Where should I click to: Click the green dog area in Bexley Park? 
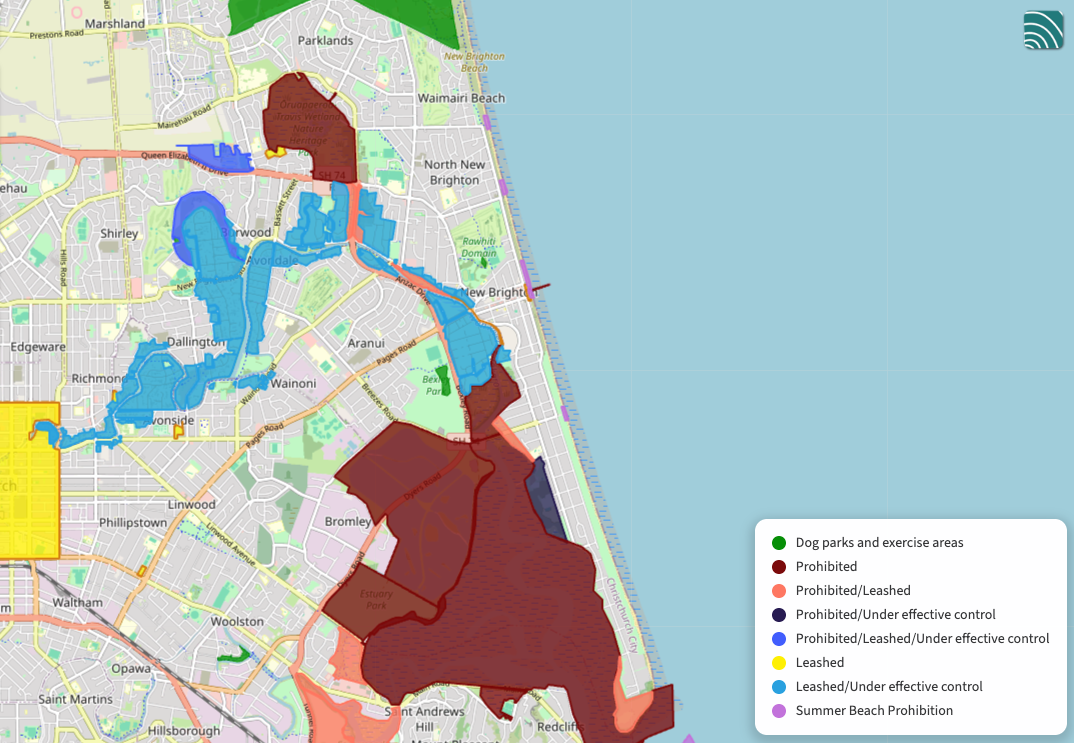click(444, 380)
